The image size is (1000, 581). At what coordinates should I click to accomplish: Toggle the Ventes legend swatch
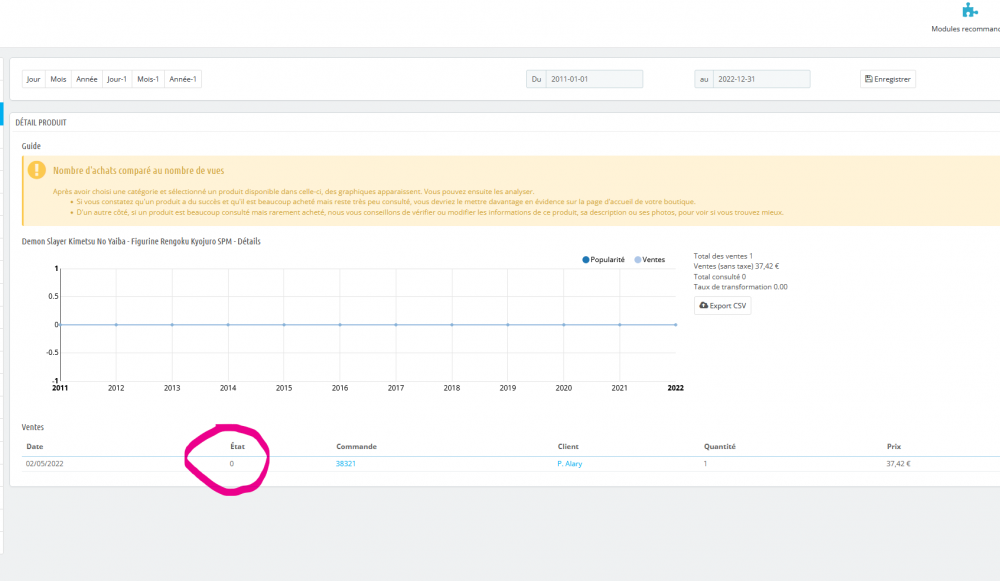tap(638, 260)
